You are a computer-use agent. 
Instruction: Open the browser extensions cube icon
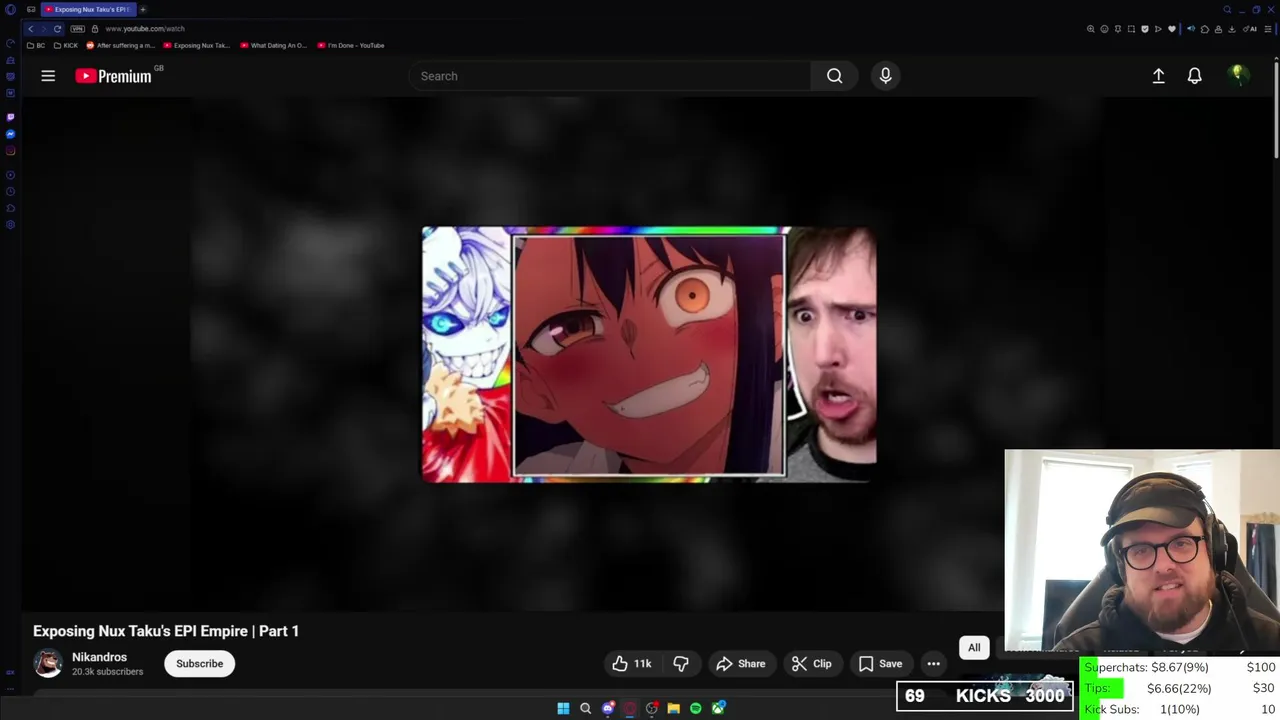point(1205,29)
